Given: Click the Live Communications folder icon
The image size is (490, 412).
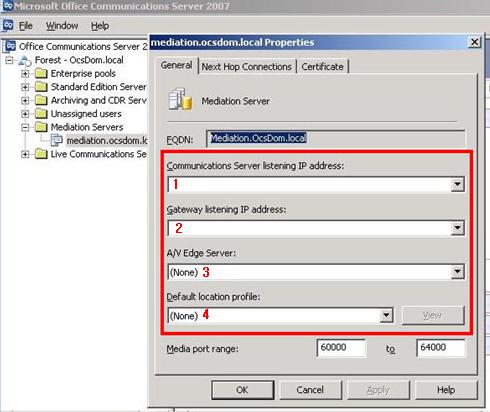Looking at the screenshot, I should tap(41, 154).
